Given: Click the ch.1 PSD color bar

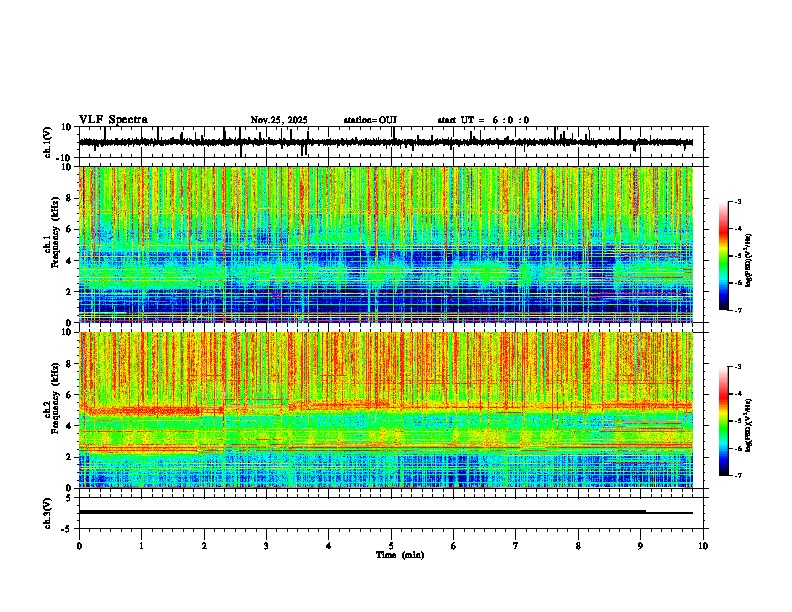Looking at the screenshot, I should click(724, 256).
